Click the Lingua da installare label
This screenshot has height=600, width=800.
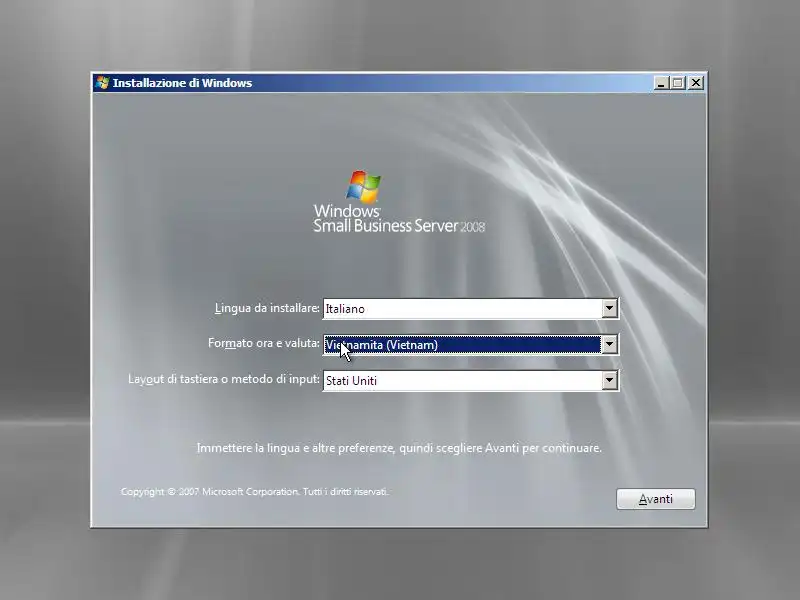pyautogui.click(x=267, y=308)
